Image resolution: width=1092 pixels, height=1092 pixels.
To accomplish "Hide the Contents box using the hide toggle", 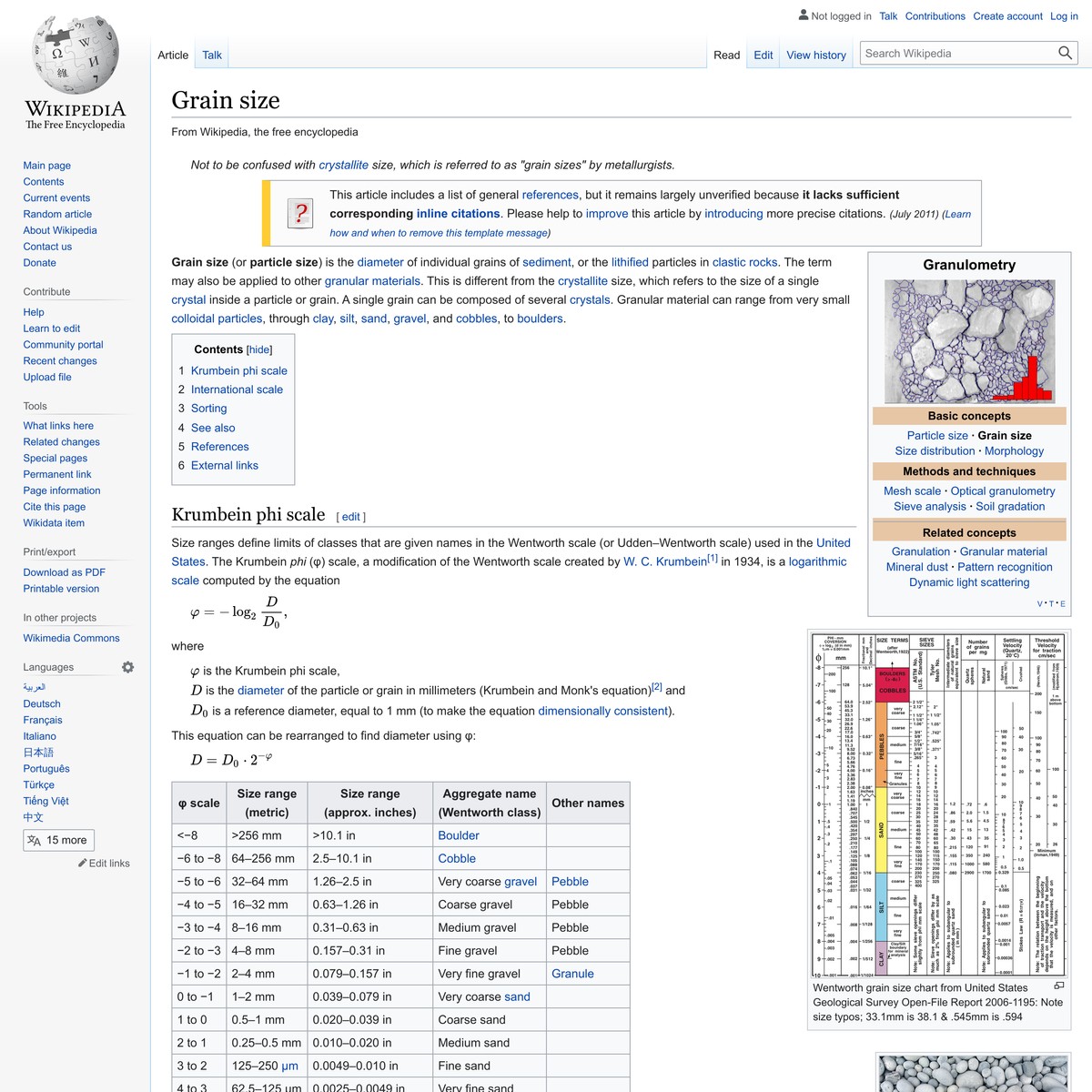I will (x=258, y=349).
